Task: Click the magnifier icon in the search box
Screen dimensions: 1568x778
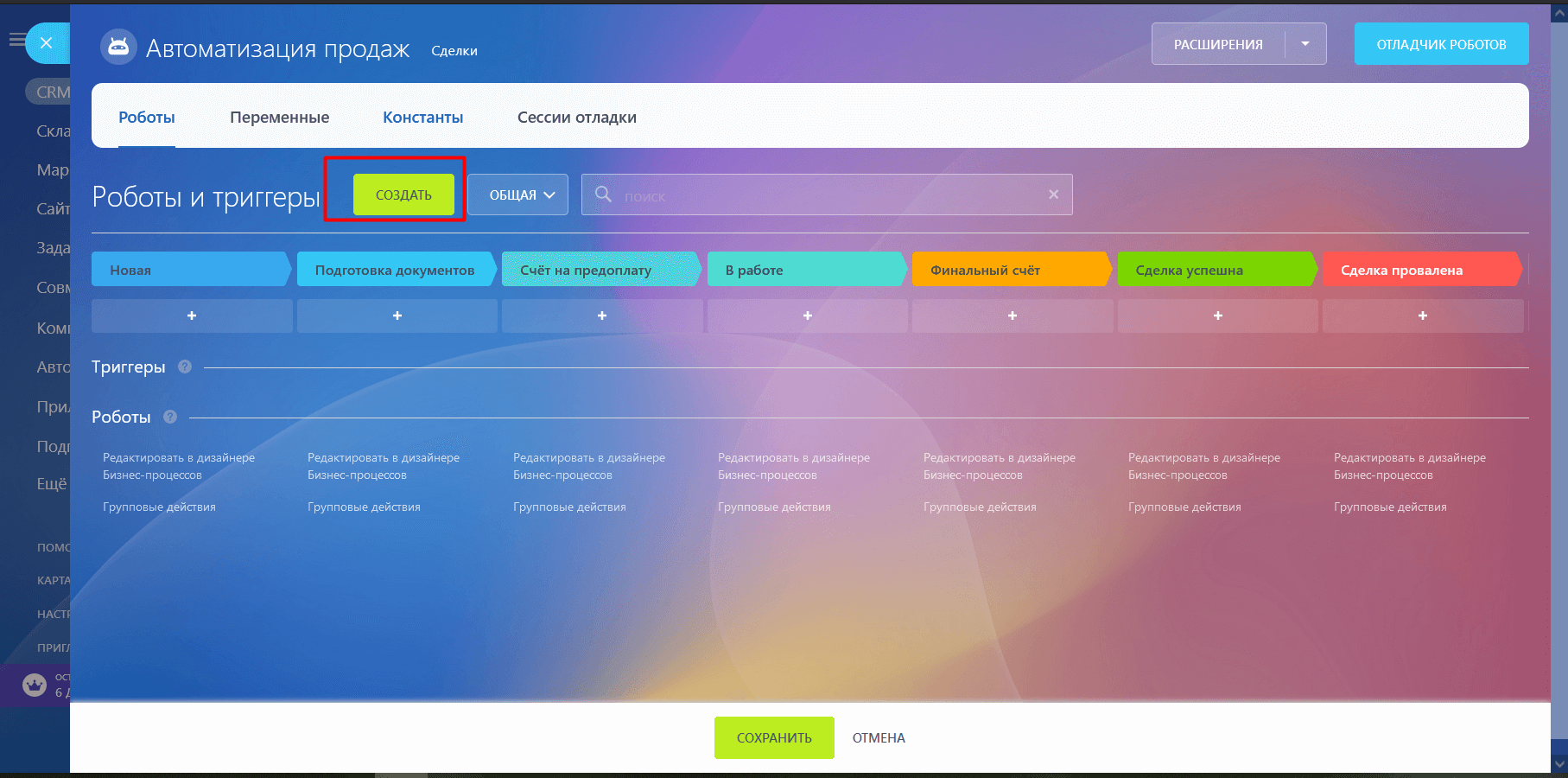Action: click(x=603, y=194)
